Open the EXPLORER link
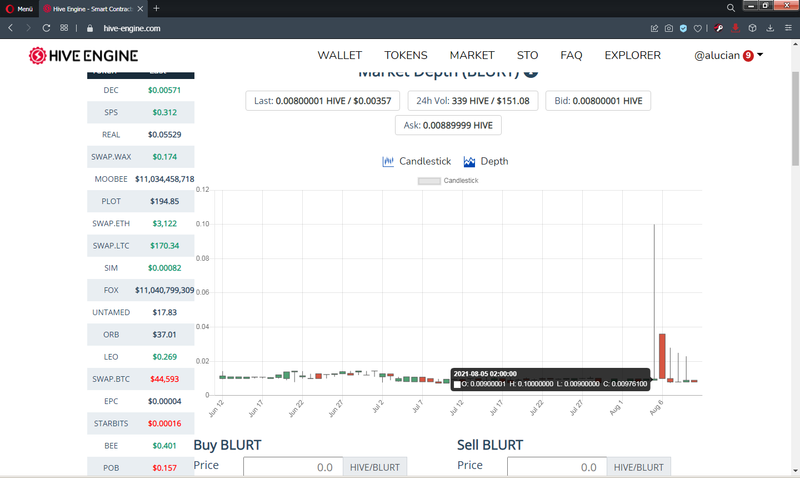Screen dimensions: 800x478 point(632,56)
